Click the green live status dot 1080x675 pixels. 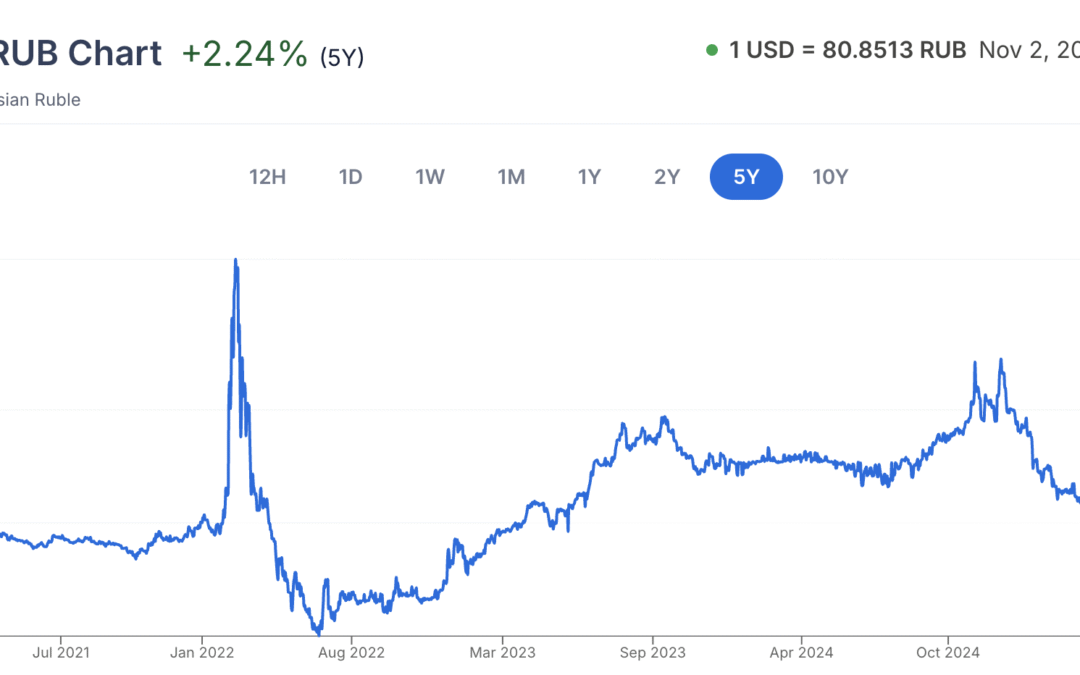tap(711, 50)
